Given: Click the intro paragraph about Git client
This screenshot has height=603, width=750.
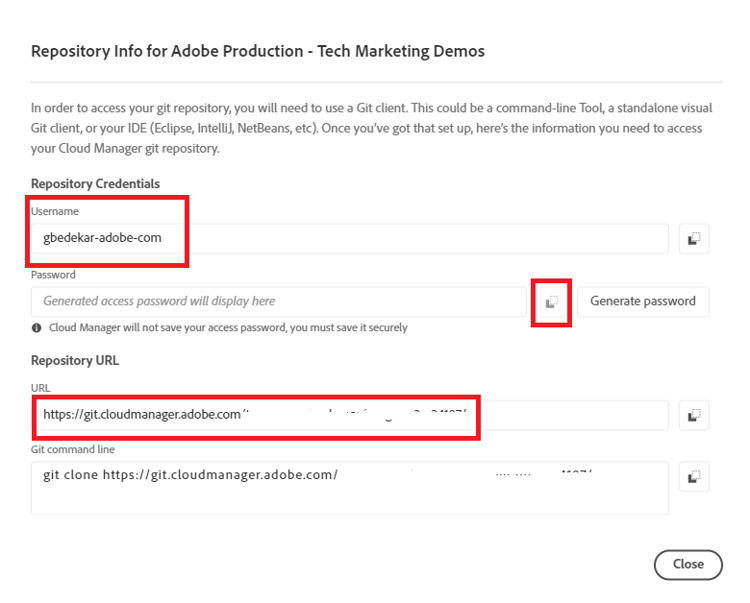Looking at the screenshot, I should (372, 128).
